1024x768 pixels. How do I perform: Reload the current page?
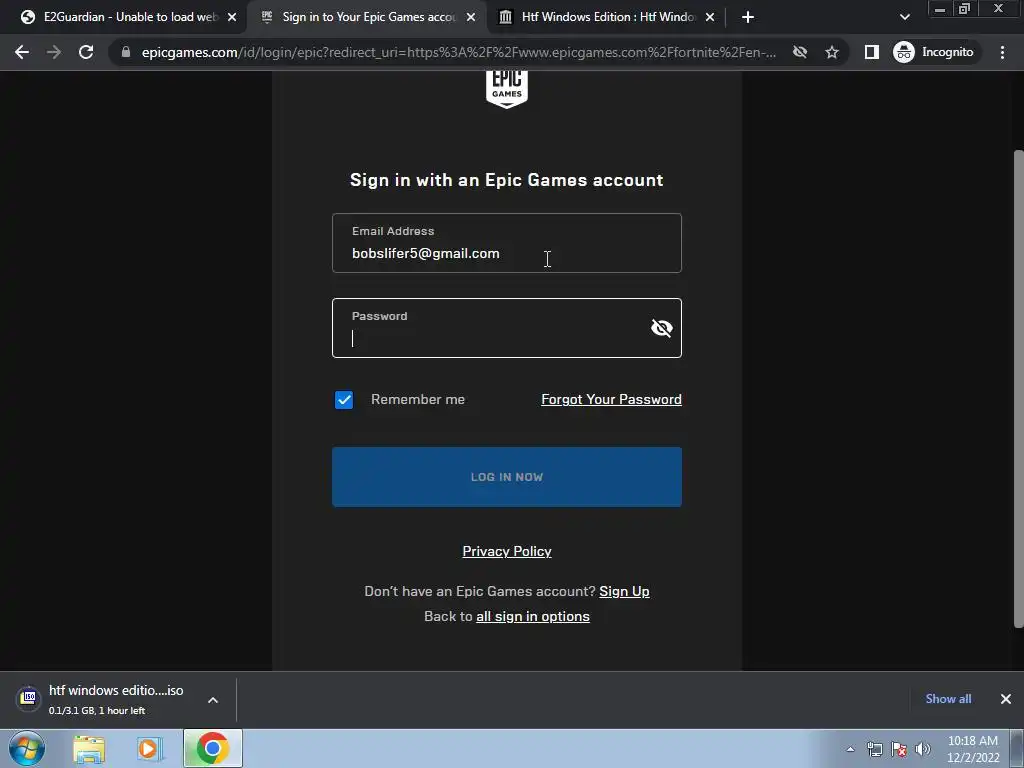[x=86, y=52]
